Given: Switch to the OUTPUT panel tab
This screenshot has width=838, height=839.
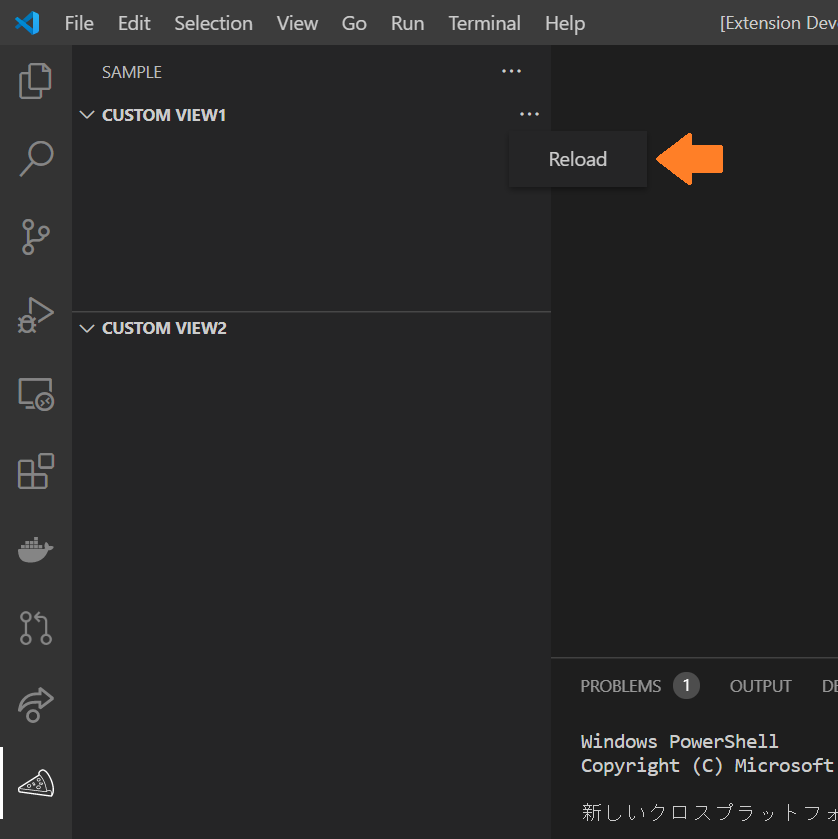Looking at the screenshot, I should pos(760,686).
